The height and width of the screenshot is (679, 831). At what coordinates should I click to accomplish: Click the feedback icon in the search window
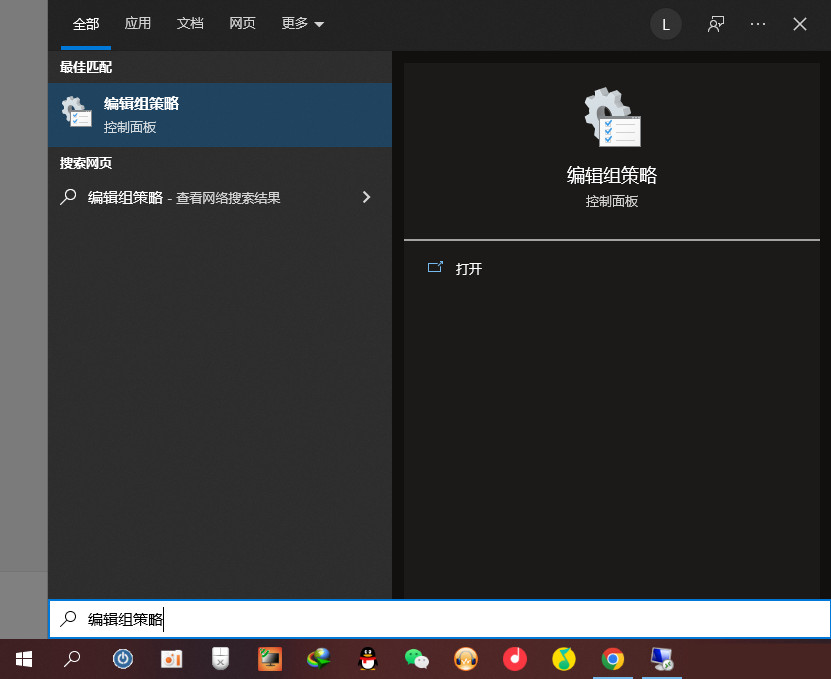[x=716, y=23]
